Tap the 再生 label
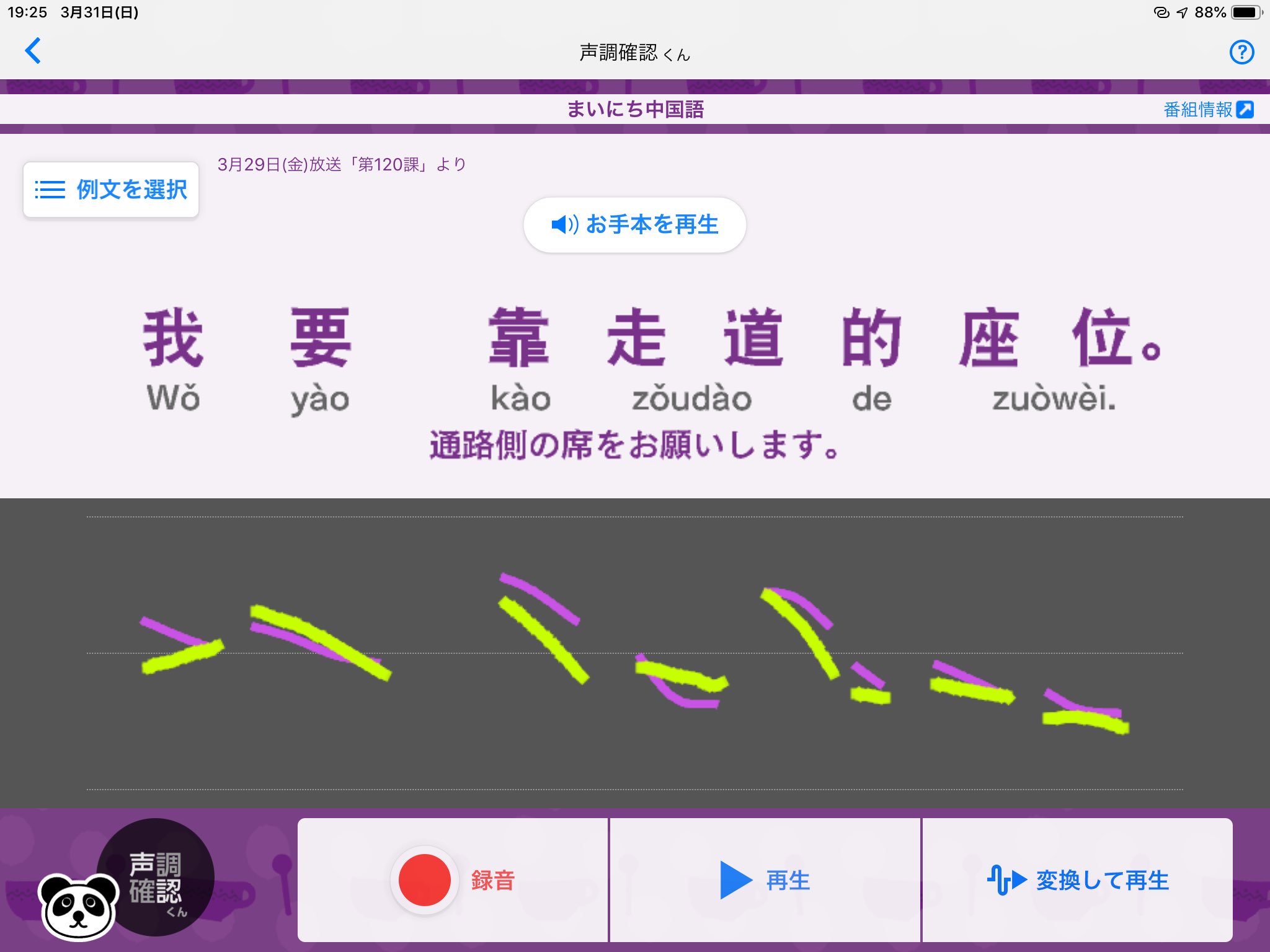 coord(788,880)
